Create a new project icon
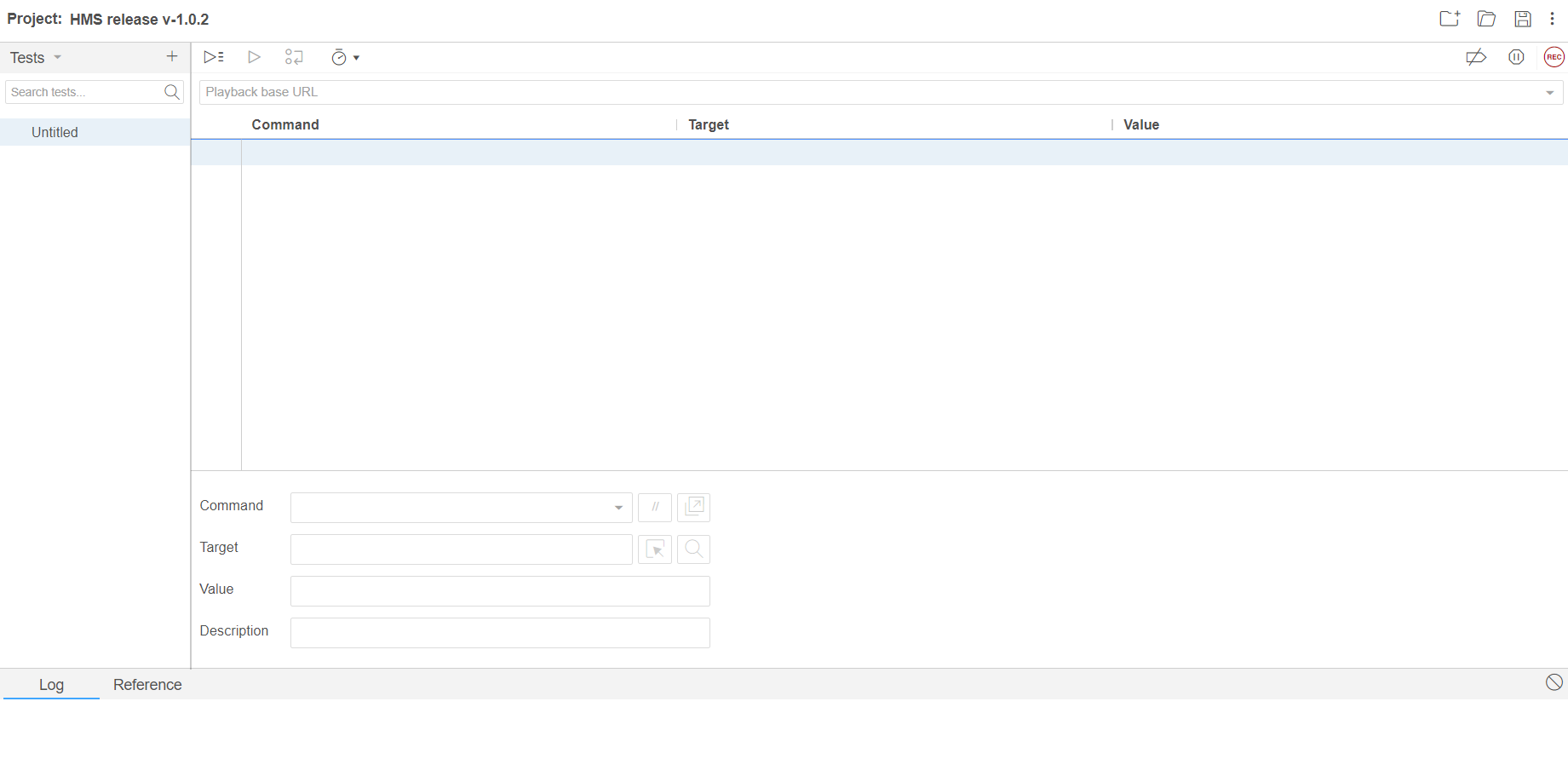1568x782 pixels. [x=1450, y=19]
